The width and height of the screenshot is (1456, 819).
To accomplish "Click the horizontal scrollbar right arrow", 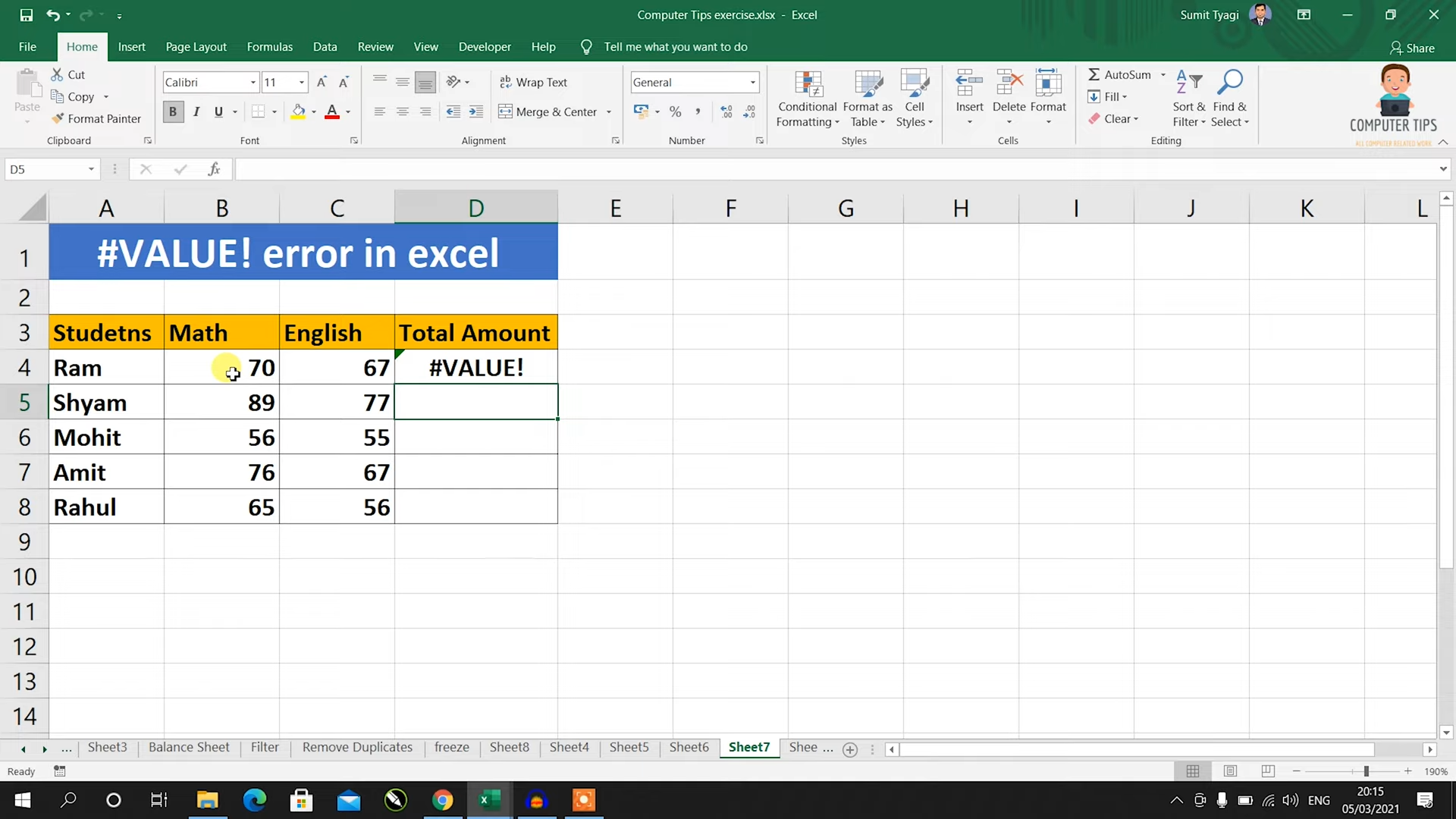I will [x=1429, y=748].
